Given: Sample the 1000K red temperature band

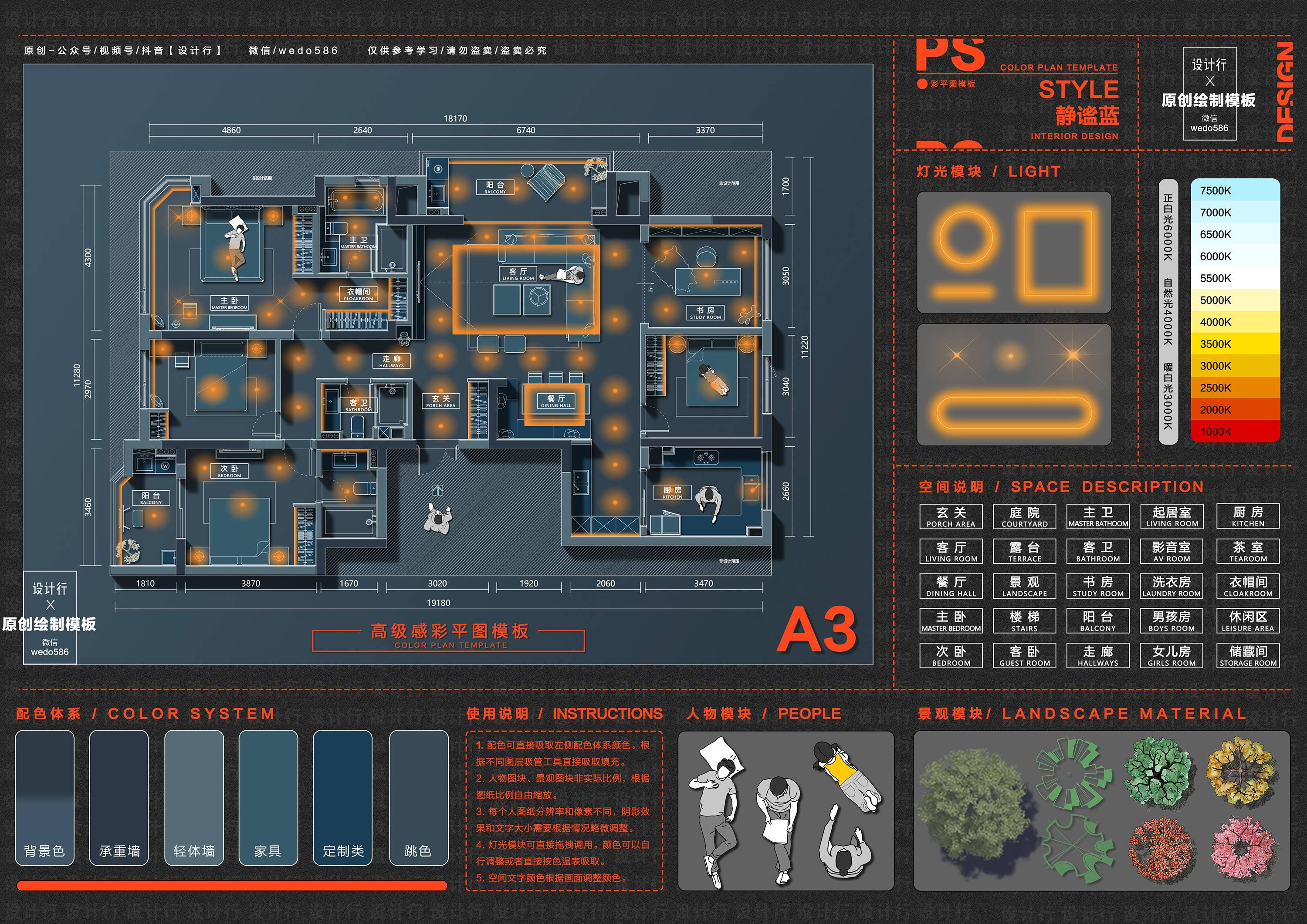Looking at the screenshot, I should tap(1235, 431).
